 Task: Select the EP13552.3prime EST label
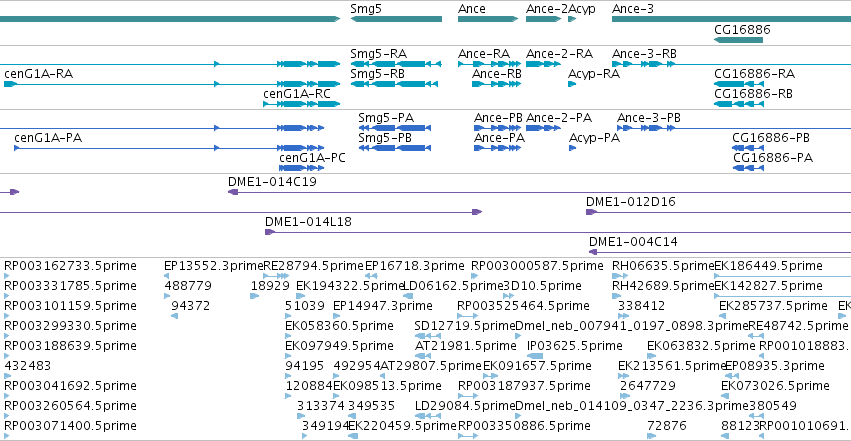click(x=213, y=266)
